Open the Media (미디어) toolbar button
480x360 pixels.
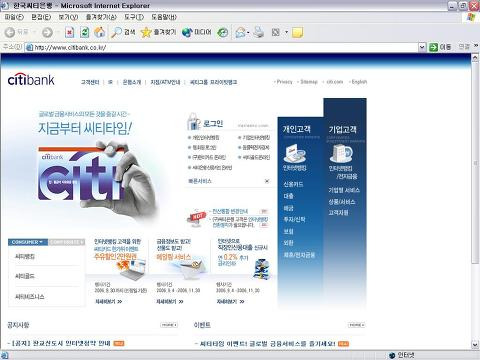(197, 32)
